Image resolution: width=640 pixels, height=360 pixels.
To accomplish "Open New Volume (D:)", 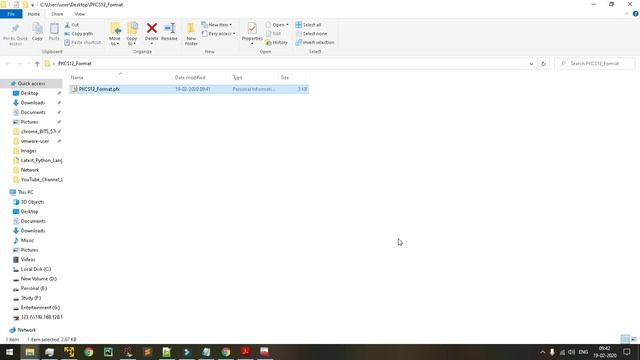I will tap(38, 279).
